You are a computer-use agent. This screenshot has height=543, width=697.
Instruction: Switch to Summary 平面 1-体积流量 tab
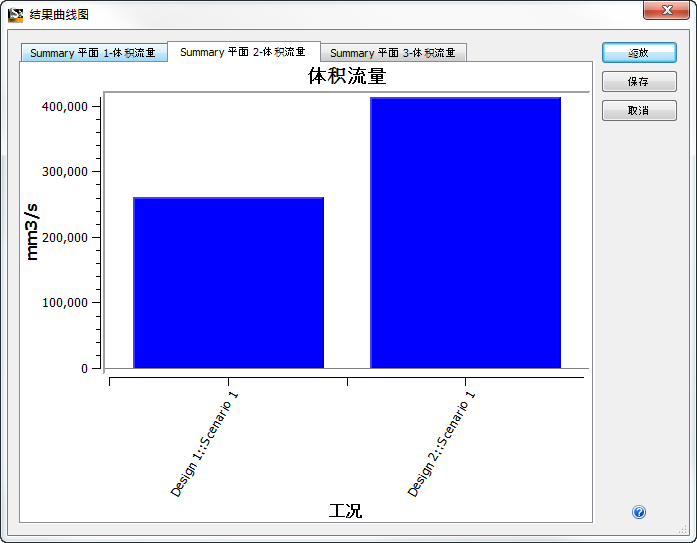point(94,53)
